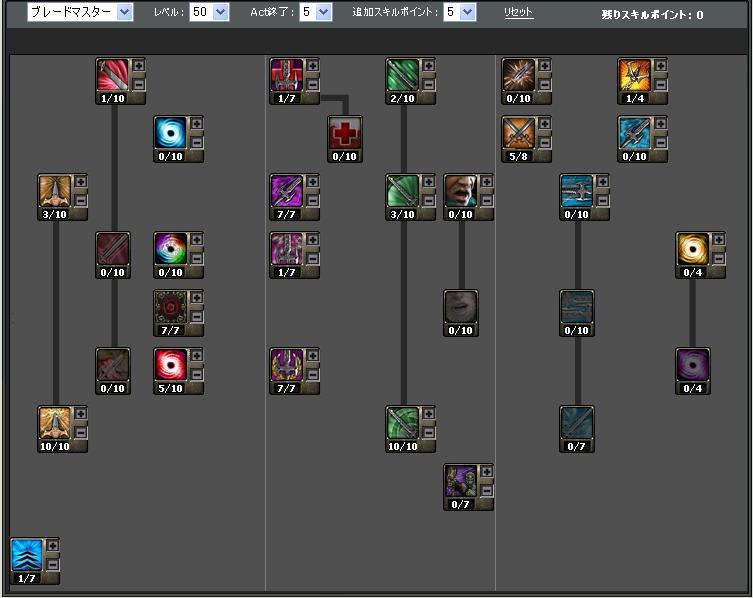Image resolution: width=753 pixels, height=598 pixels.
Task: Select the green sword skill icon at 10/10
Action: [x=403, y=423]
